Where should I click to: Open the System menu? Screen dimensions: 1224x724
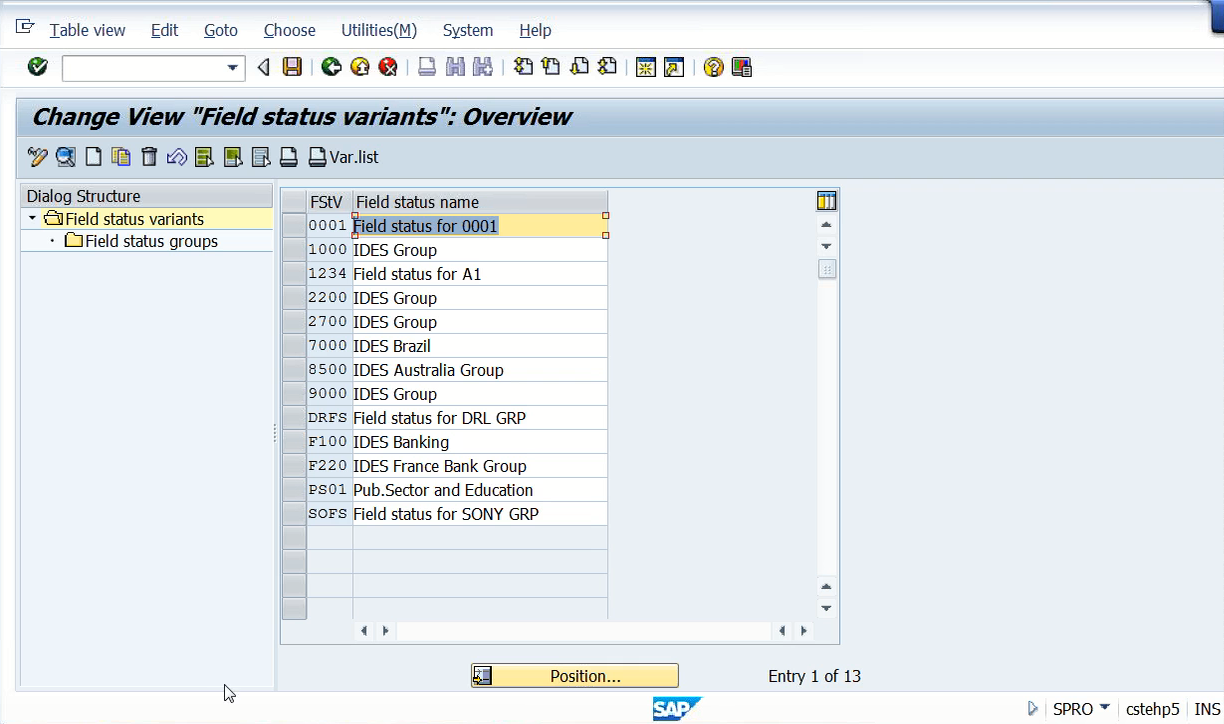point(468,30)
